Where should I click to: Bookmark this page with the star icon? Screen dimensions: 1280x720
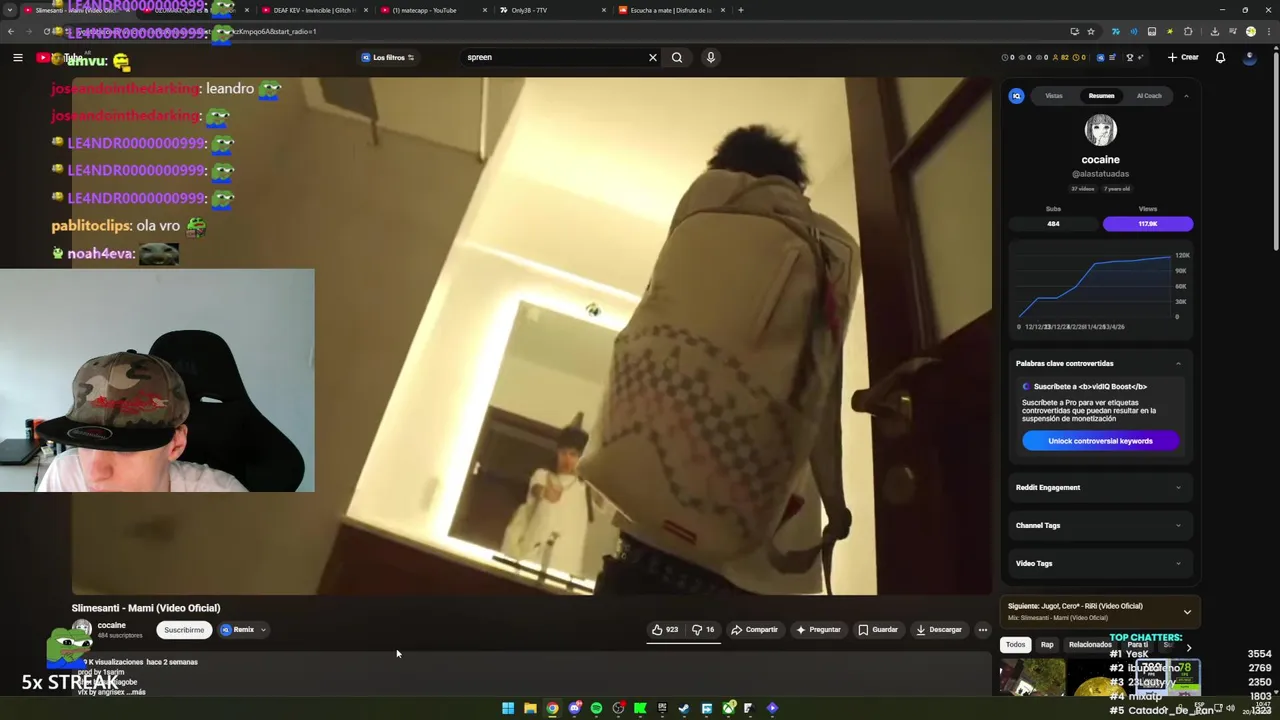click(1091, 31)
